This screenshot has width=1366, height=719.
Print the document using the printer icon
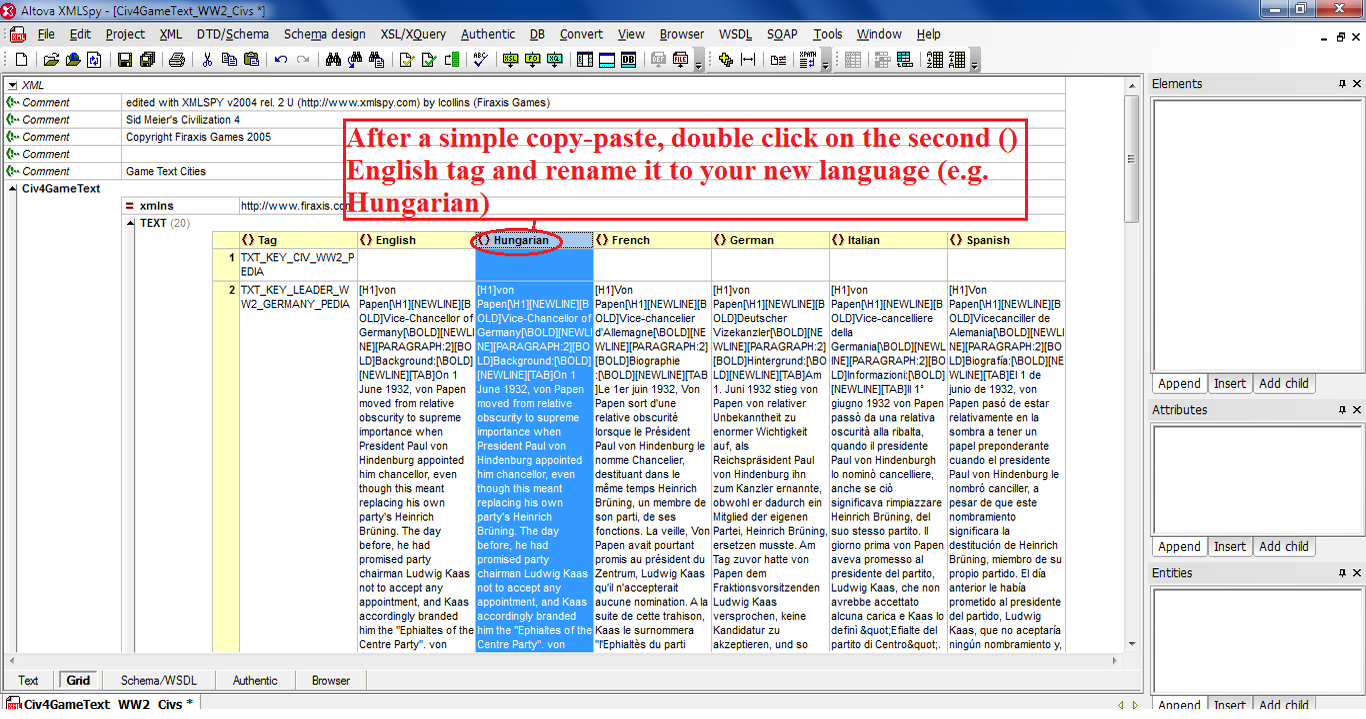pyautogui.click(x=177, y=60)
